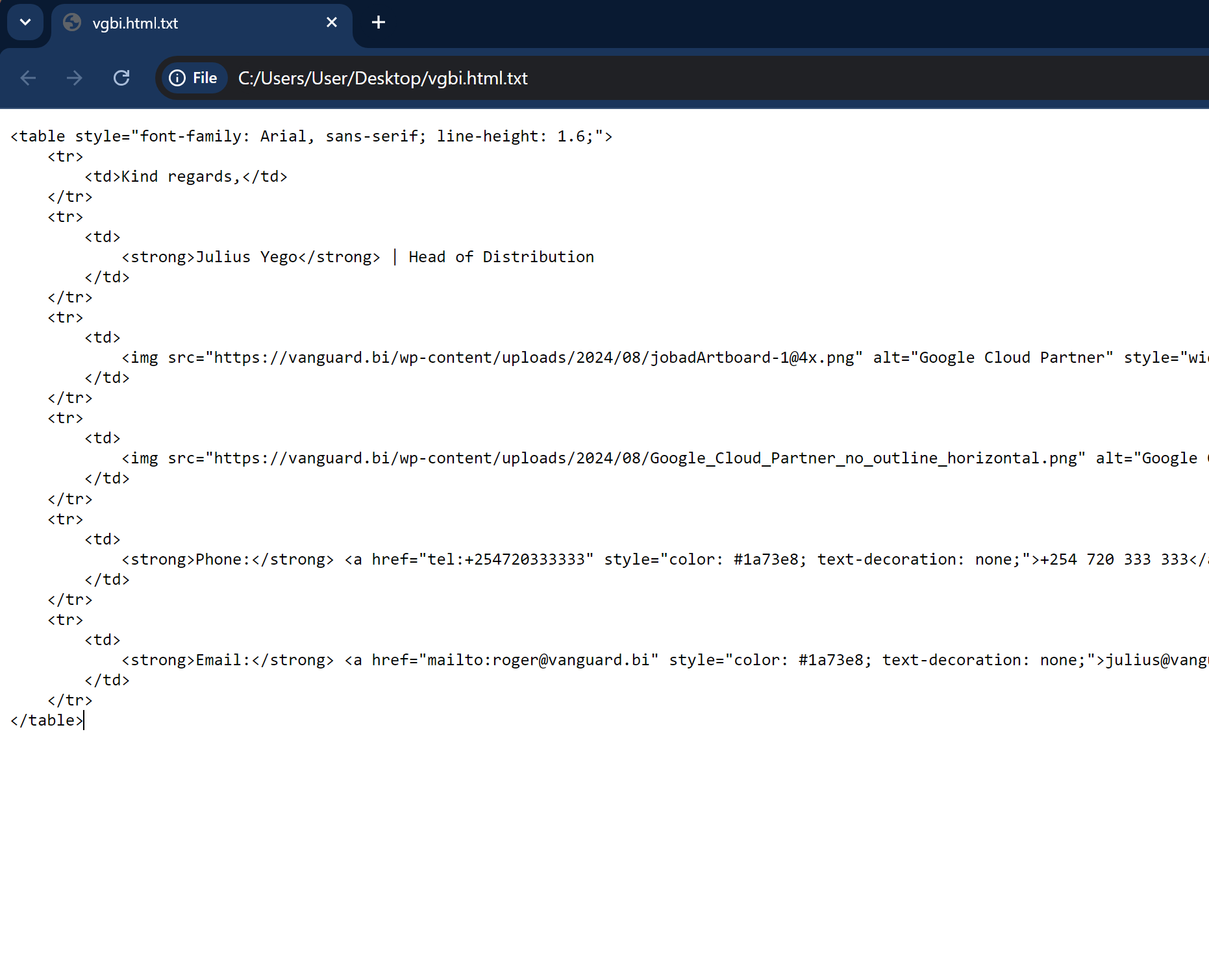Click the jobadArtboard-1@4x.png image URL
The width and height of the screenshot is (1209, 980).
coord(534,358)
